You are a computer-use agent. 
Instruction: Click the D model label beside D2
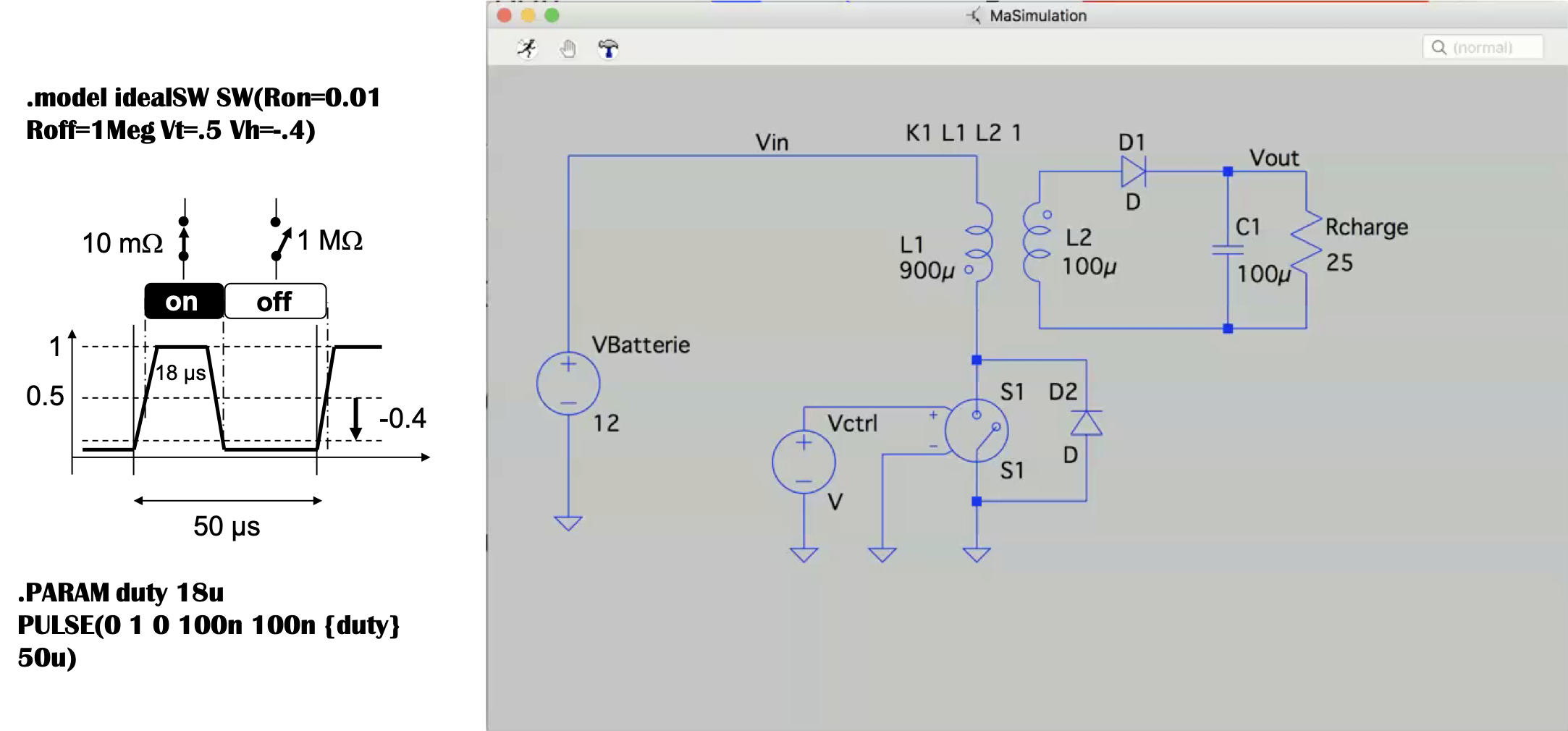pos(1071,455)
